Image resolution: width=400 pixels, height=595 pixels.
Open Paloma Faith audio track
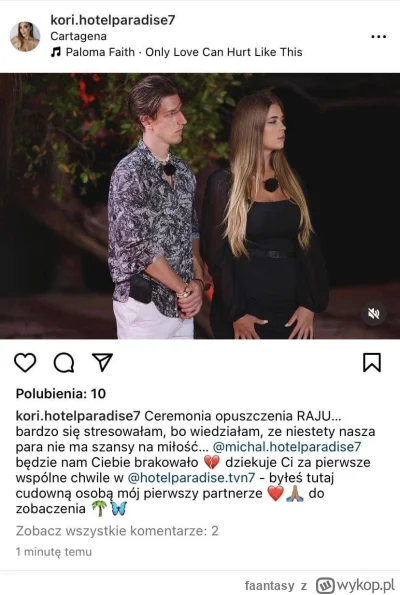click(x=184, y=52)
